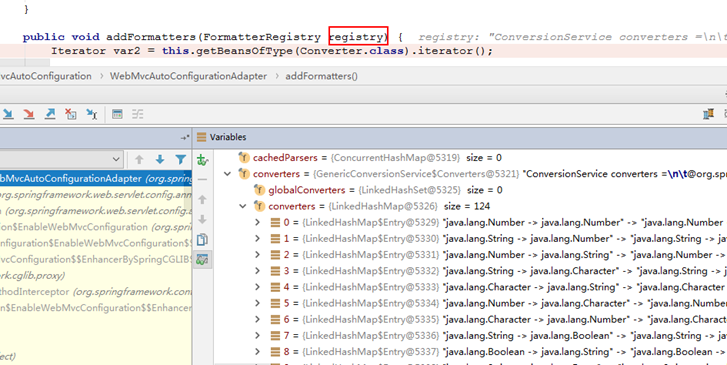
Task: Select the rk.cglib.proxy) stack frame
Action: click(96, 275)
